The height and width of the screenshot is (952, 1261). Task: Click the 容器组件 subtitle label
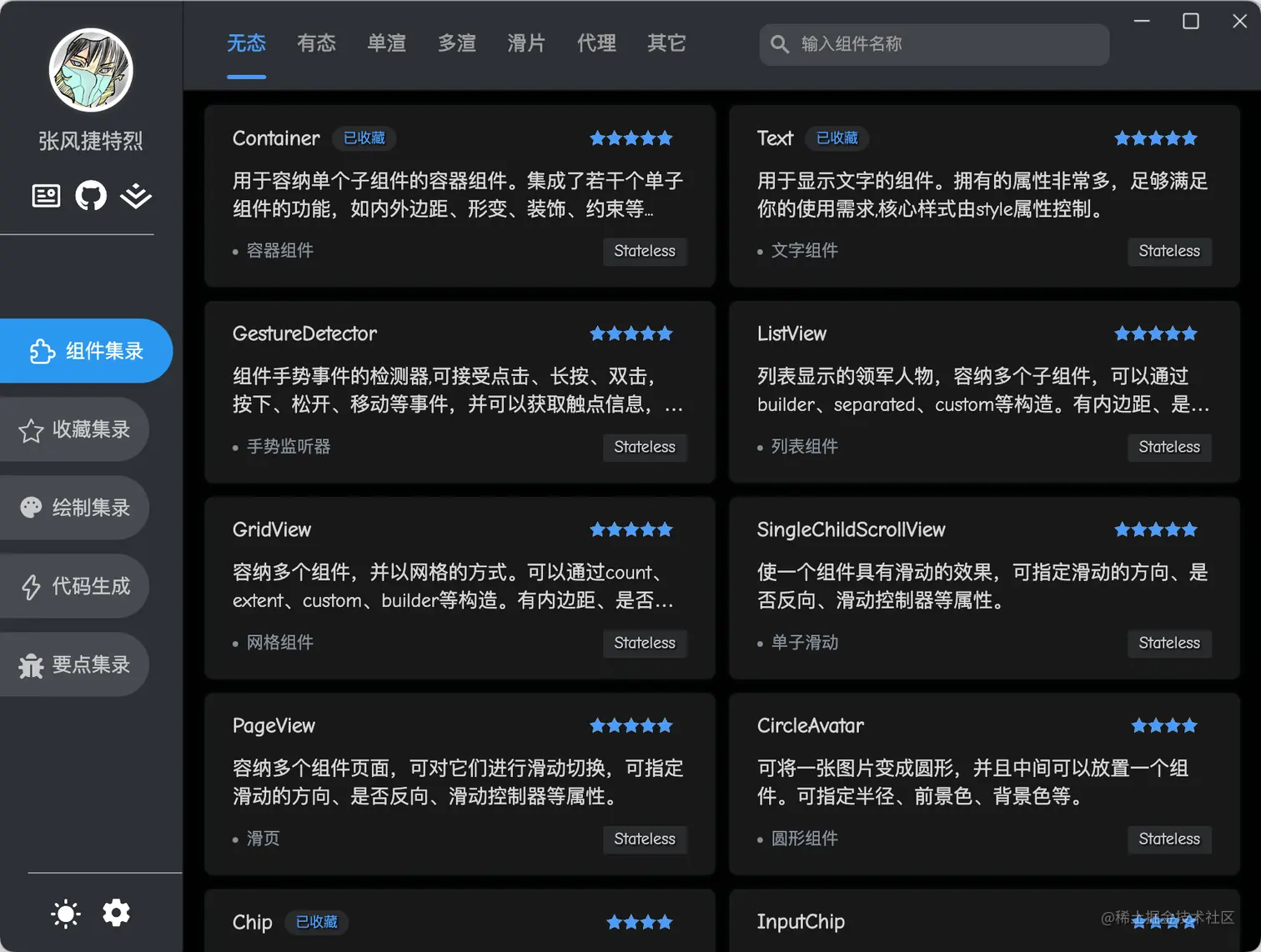point(280,251)
